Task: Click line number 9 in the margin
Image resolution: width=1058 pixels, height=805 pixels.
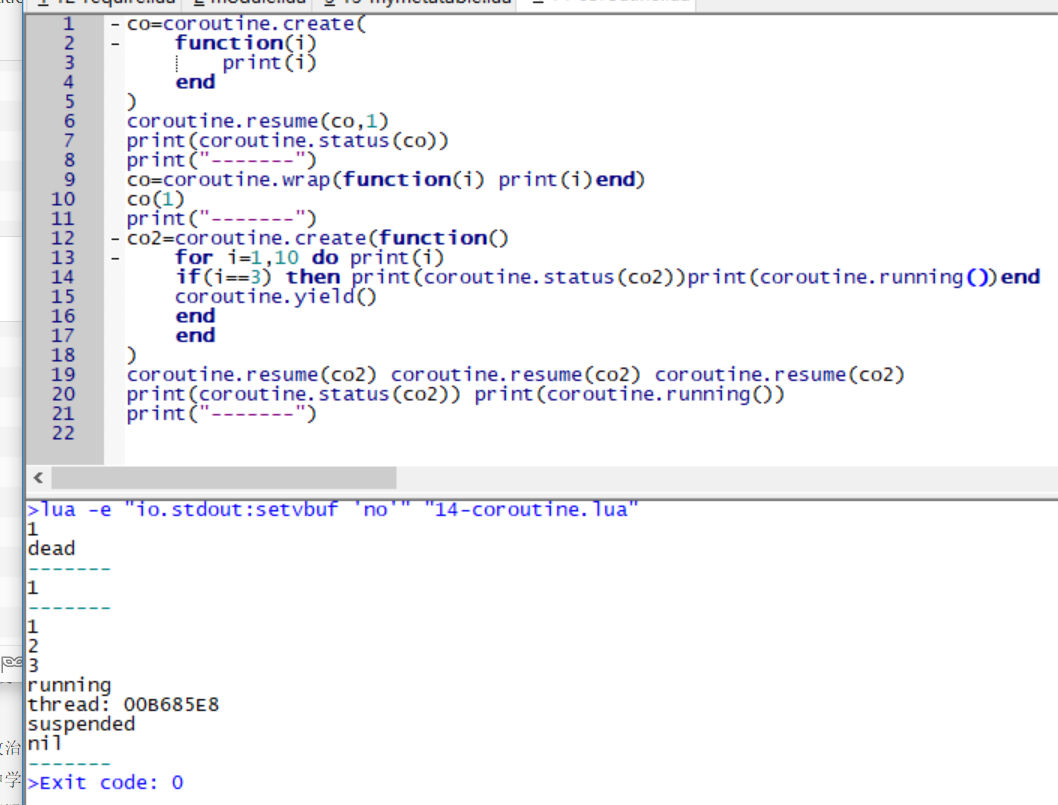Action: [x=69, y=180]
